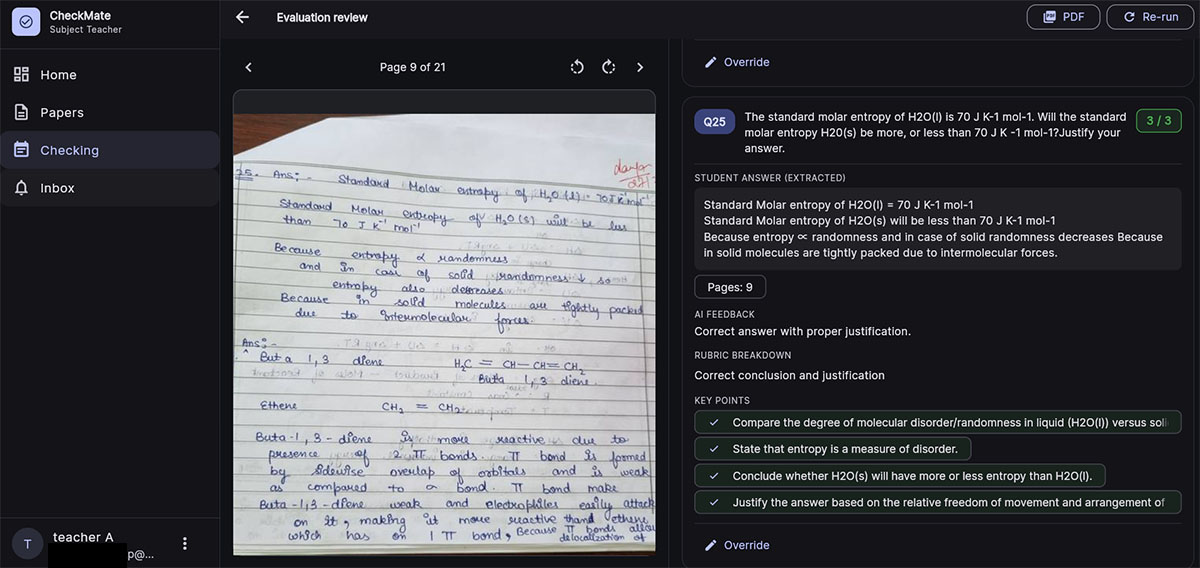The width and height of the screenshot is (1200, 568).
Task: Rotate page counterclockwise
Action: [x=577, y=67]
